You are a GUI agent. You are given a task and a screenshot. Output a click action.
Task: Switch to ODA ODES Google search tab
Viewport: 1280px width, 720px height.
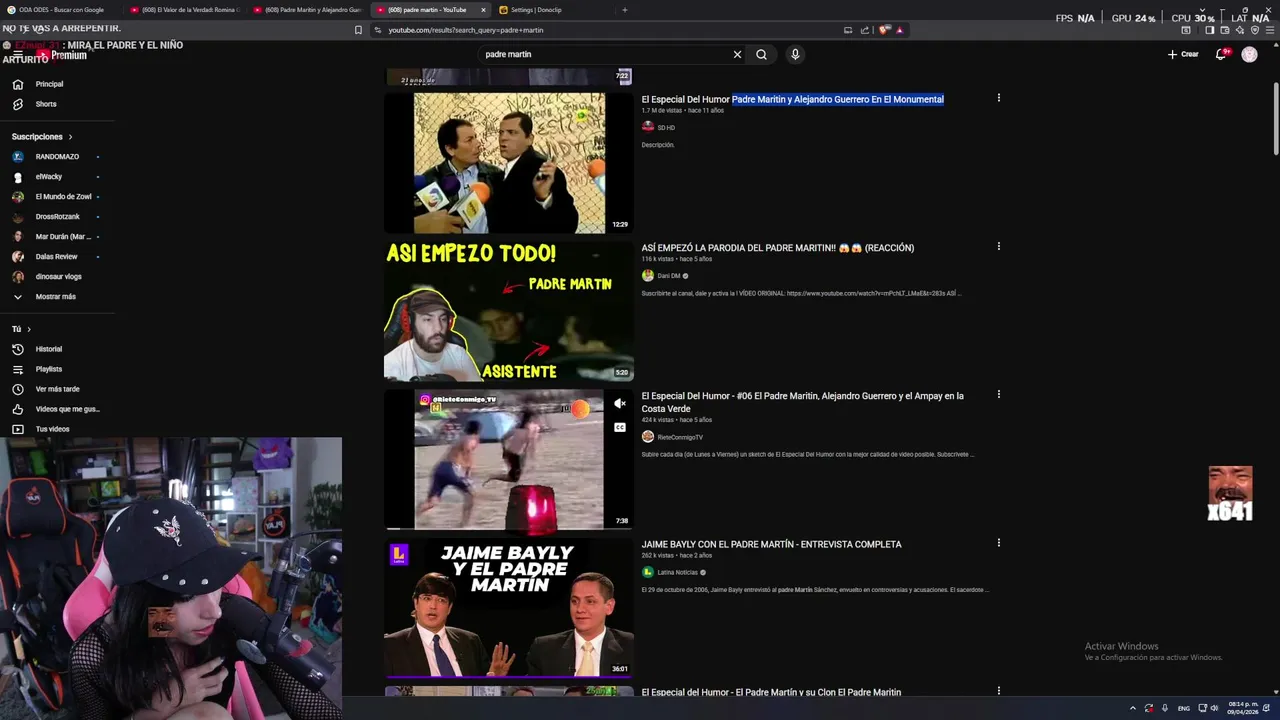[62, 10]
